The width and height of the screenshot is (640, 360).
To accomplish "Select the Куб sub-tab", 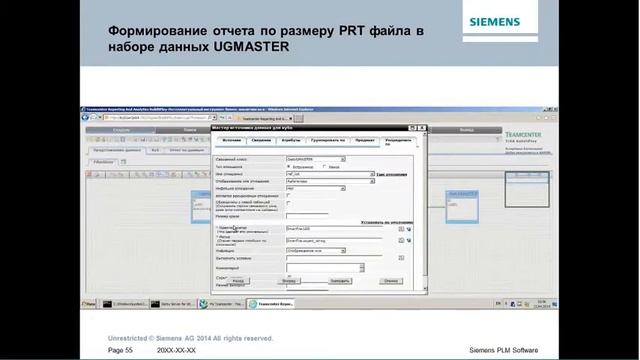I will click(156, 150).
